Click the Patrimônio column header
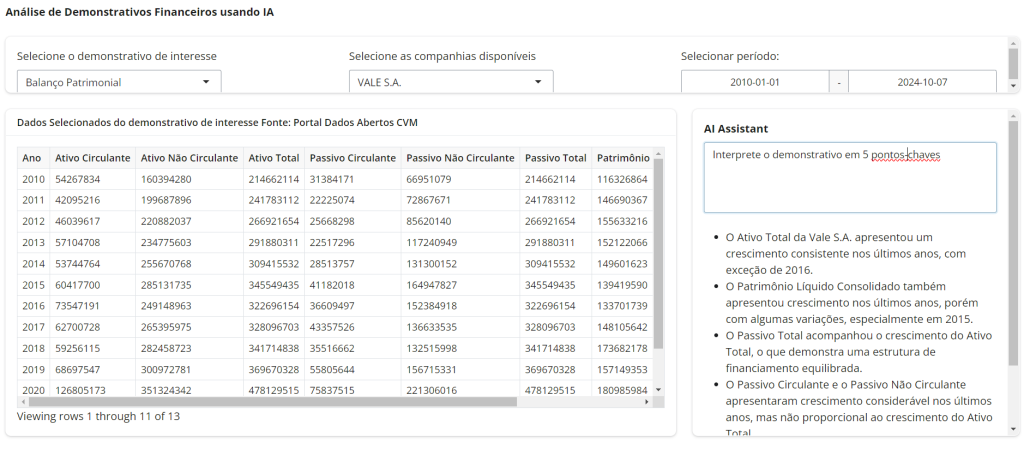The width and height of the screenshot is (1024, 449). [x=623, y=158]
